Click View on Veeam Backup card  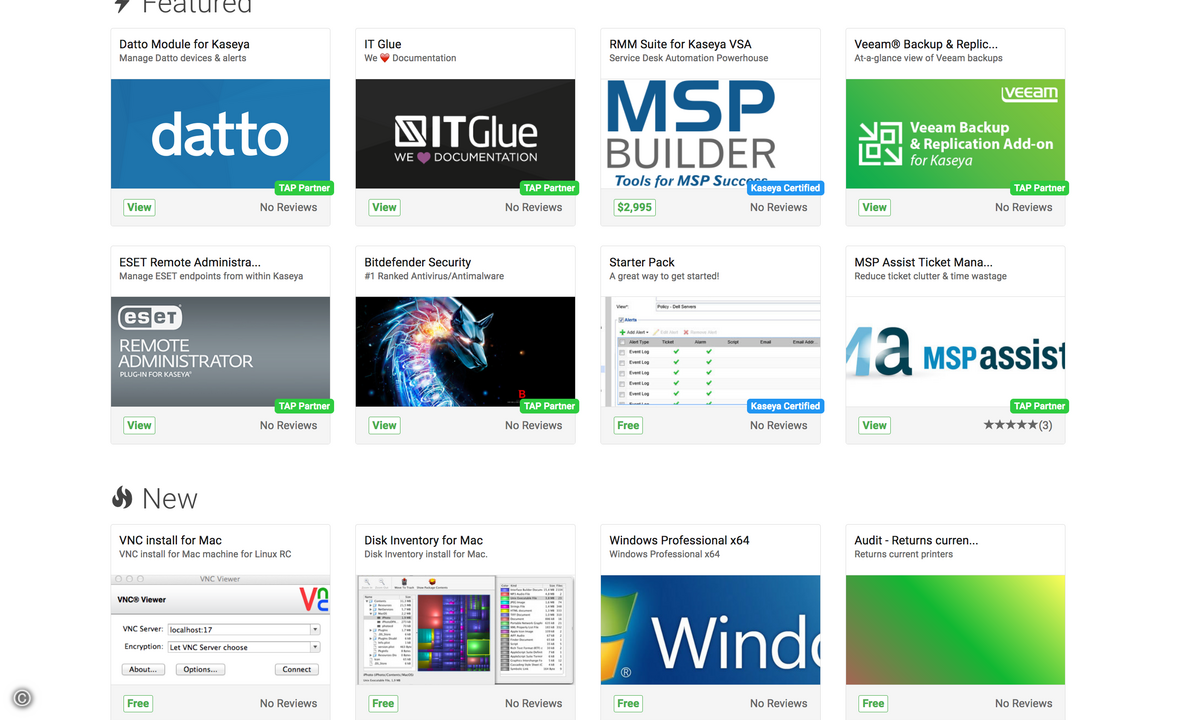coord(874,207)
